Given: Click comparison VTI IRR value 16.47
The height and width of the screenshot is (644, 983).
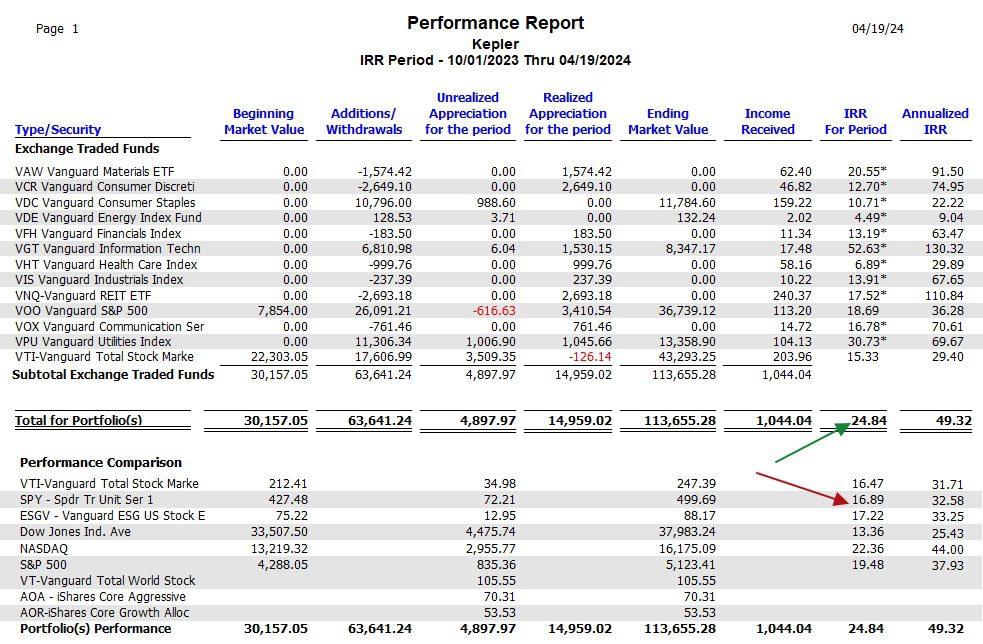Looking at the screenshot, I should pyautogui.click(x=868, y=483).
